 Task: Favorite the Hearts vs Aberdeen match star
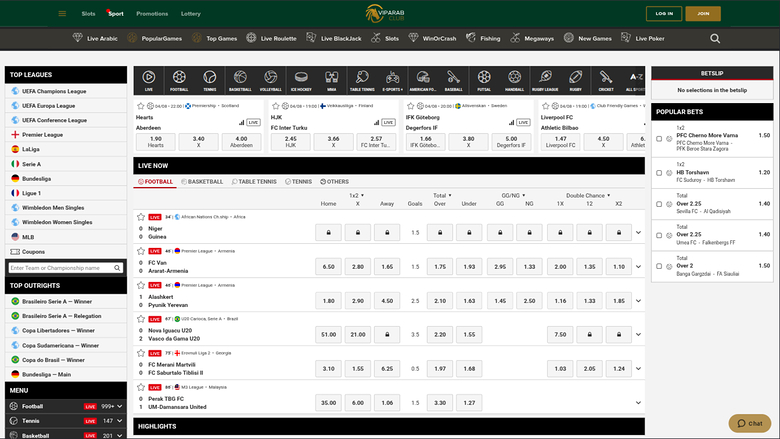(140, 106)
